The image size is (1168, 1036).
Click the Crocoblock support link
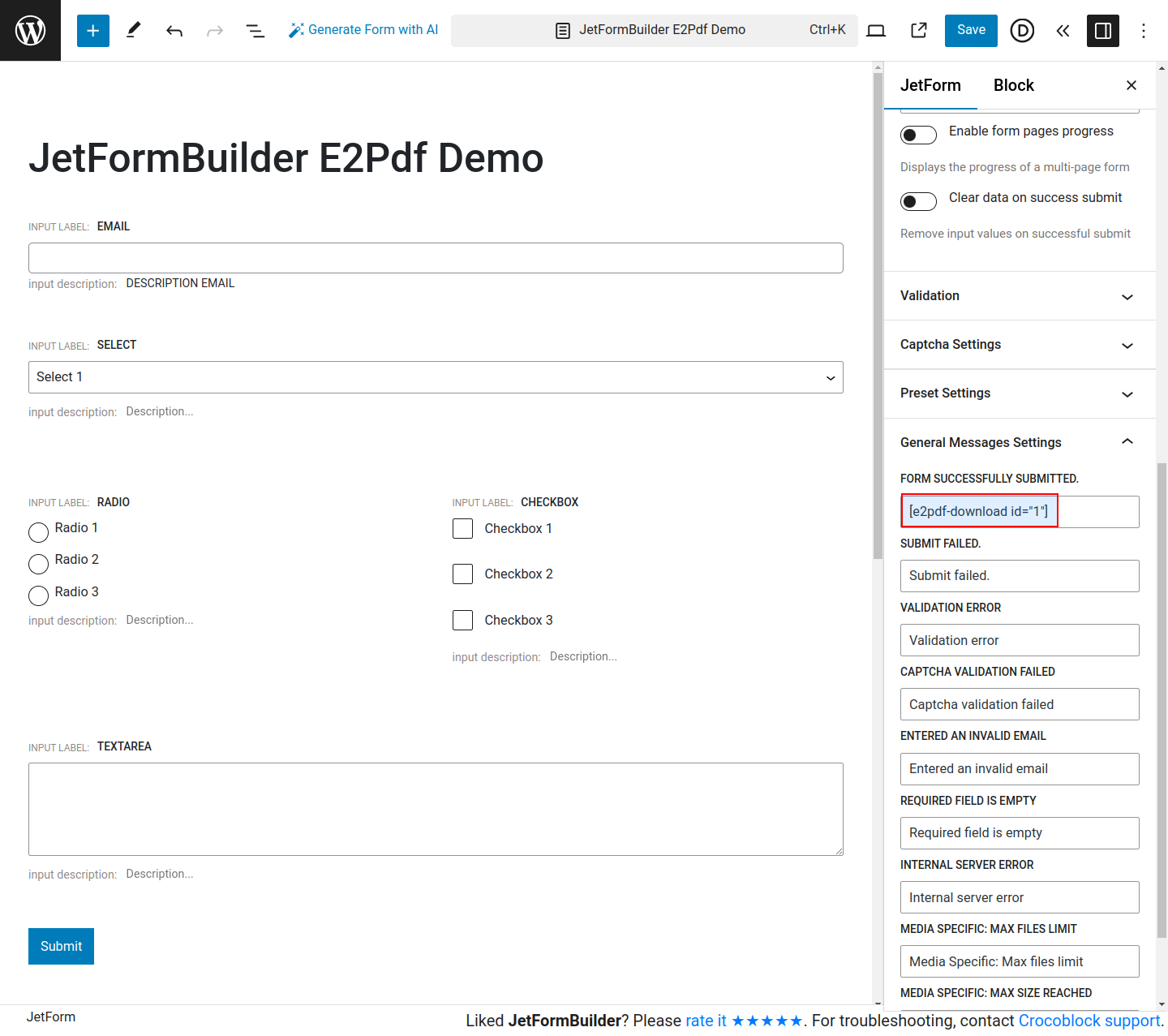pos(1089,1021)
